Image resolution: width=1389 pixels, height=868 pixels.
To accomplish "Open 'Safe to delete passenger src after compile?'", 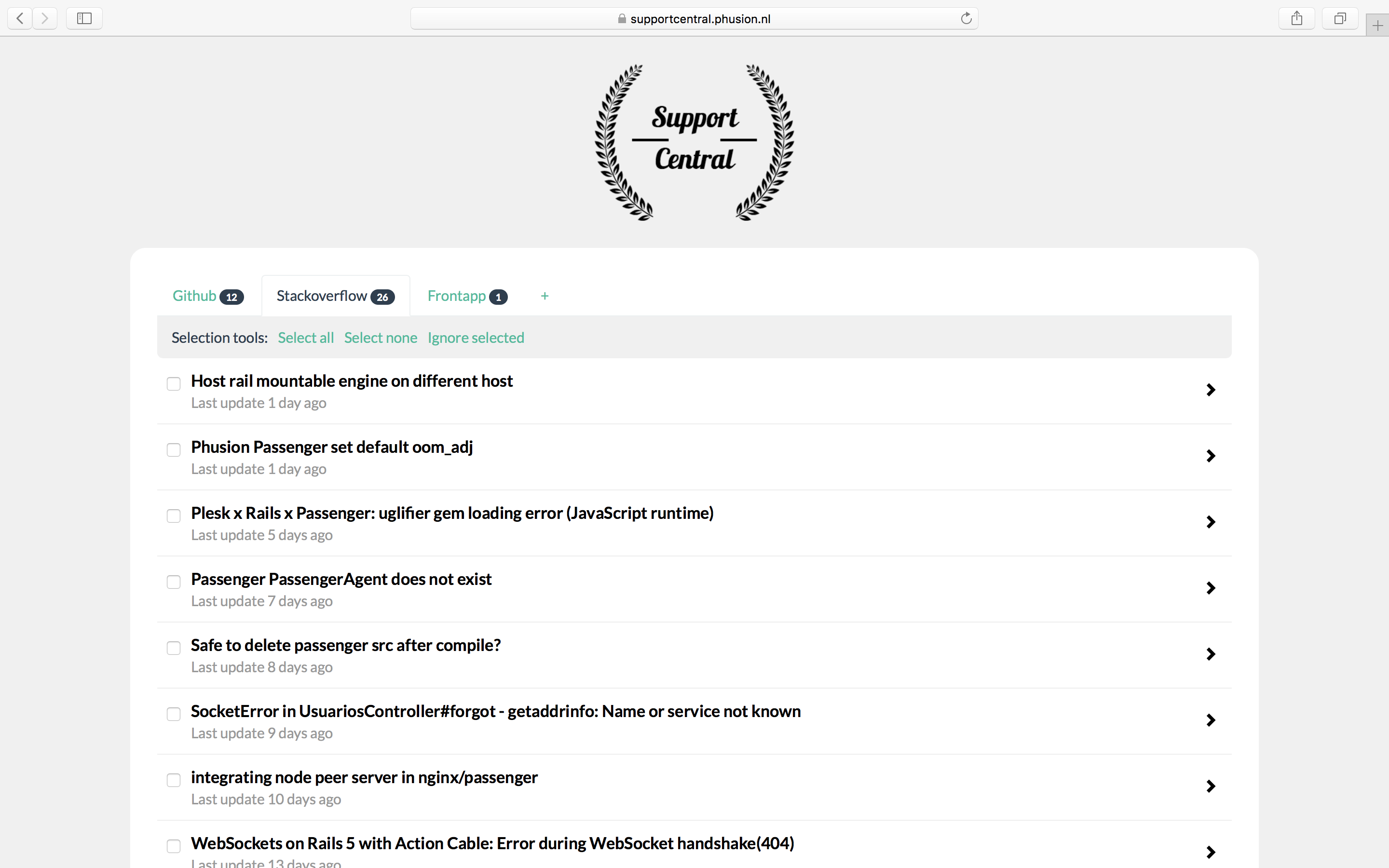I will 345,645.
